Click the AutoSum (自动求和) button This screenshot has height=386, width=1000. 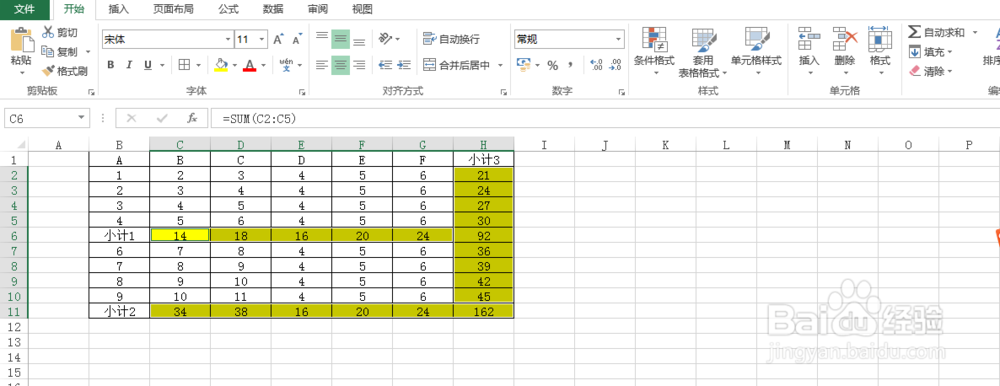(x=936, y=32)
